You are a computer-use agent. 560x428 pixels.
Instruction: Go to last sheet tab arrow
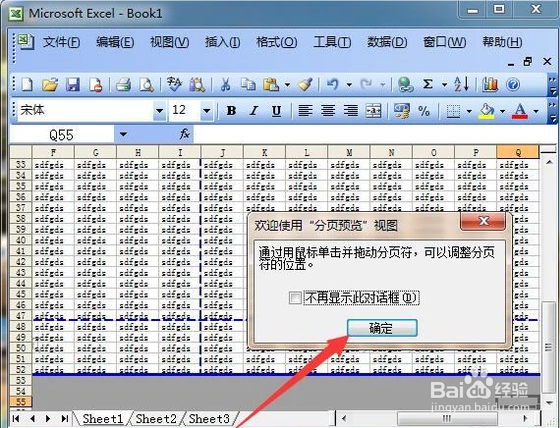(x=65, y=418)
